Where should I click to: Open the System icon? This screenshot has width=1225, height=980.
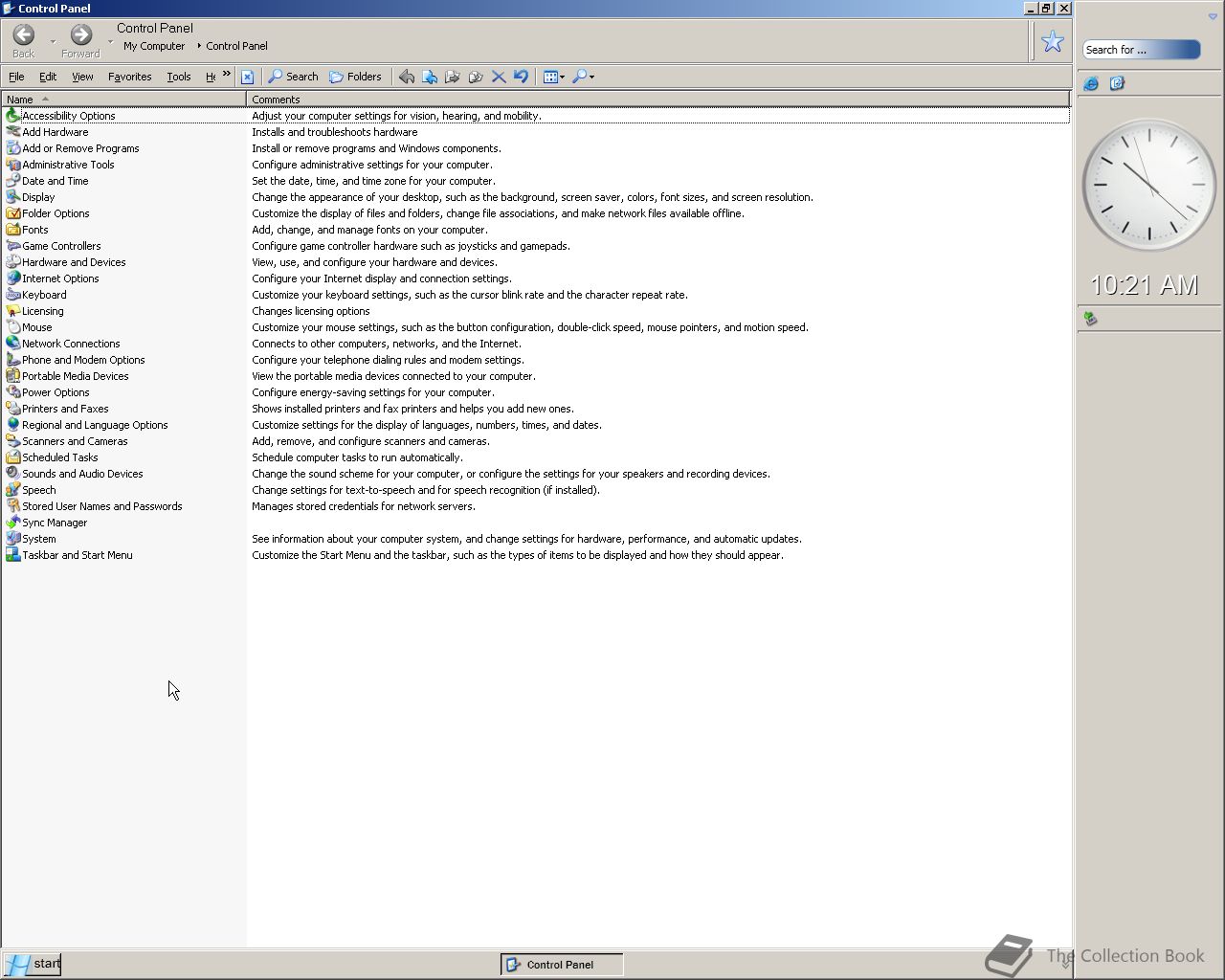click(x=12, y=539)
